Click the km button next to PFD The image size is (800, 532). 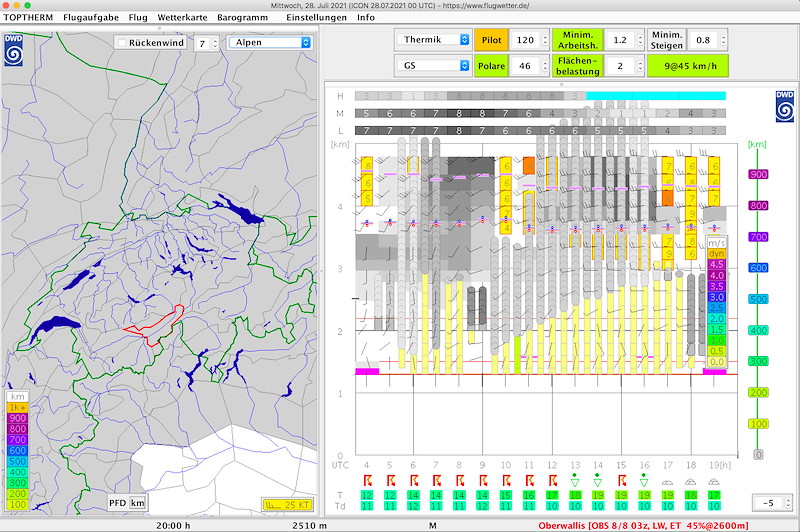pos(138,503)
